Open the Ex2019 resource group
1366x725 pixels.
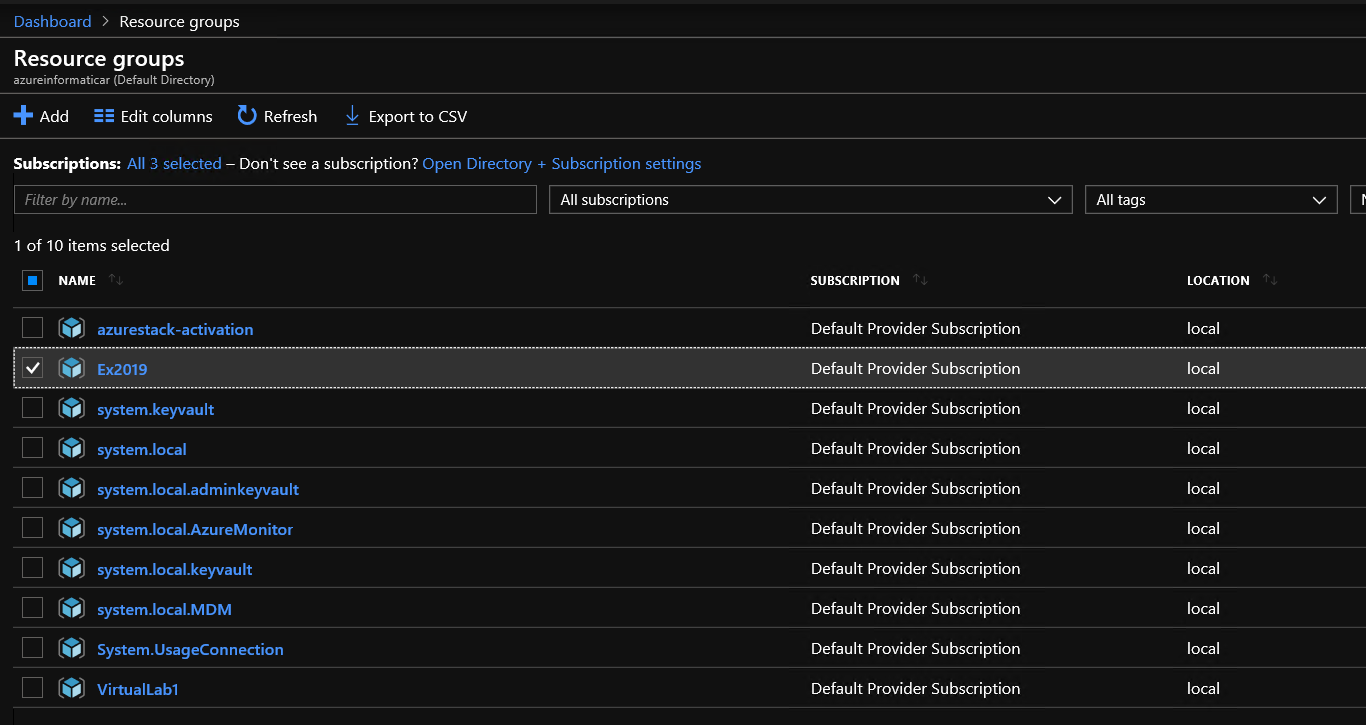tap(121, 368)
